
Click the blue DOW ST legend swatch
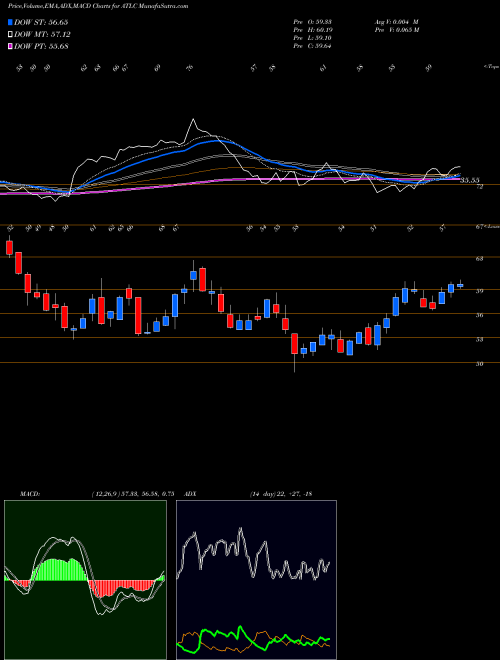(10, 22)
